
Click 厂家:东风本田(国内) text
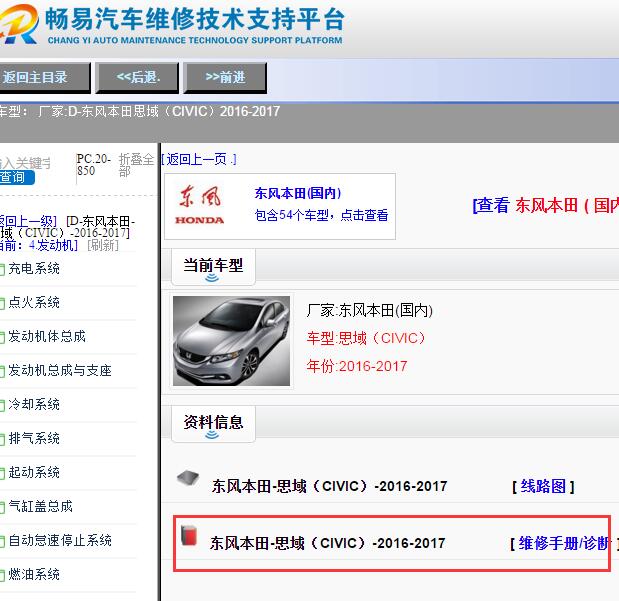[370, 310]
